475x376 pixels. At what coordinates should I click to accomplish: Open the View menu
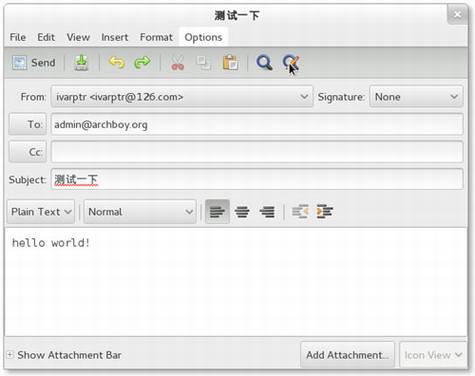78,37
